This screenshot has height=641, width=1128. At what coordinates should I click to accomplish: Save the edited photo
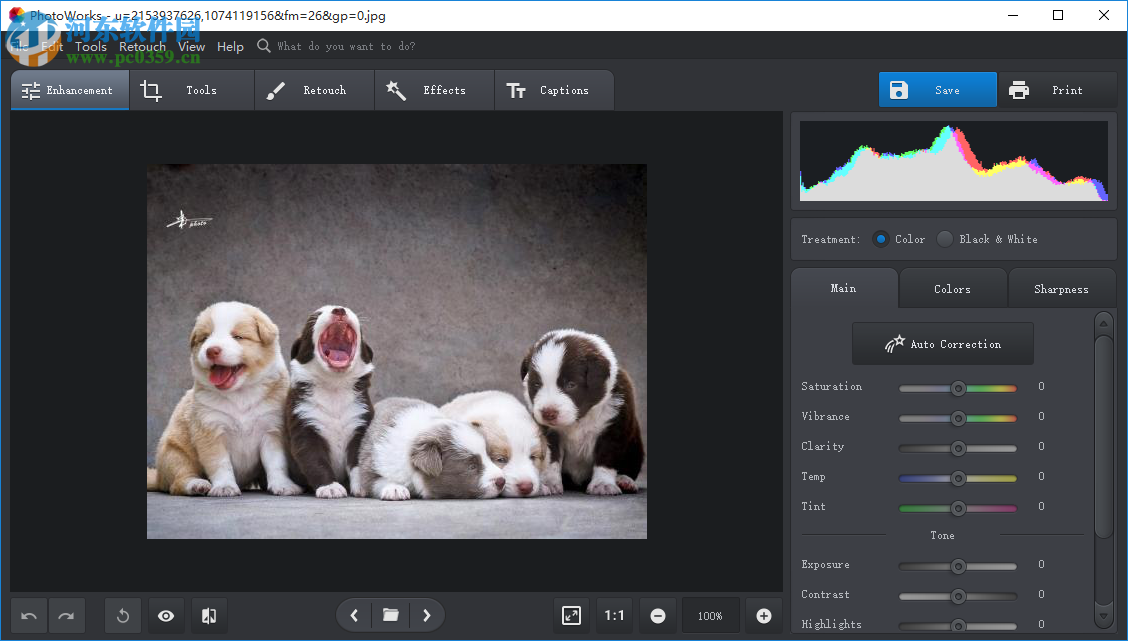(x=937, y=89)
